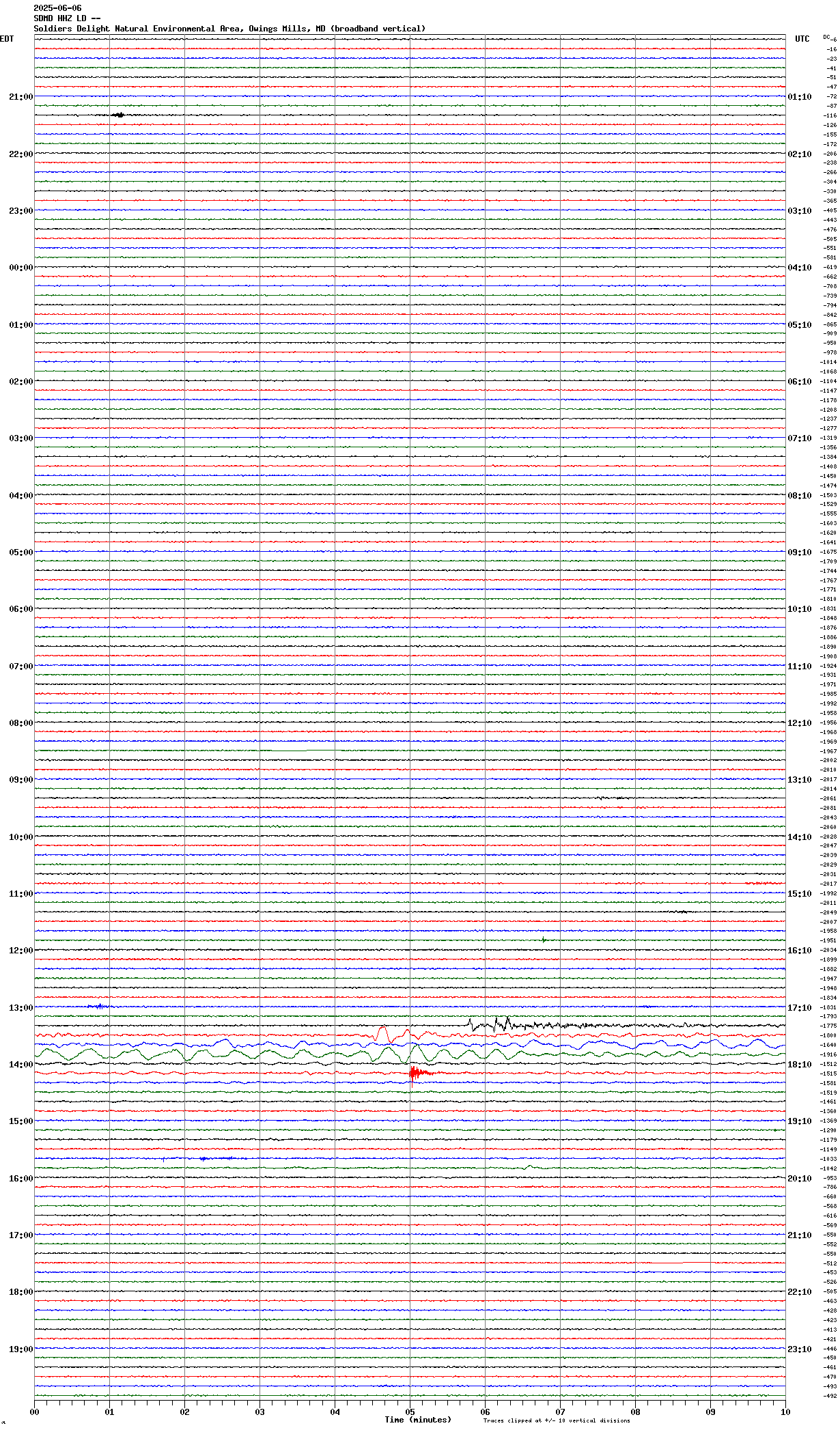Select the 19:00 EDT time label
The width and height of the screenshot is (840, 1430).
21,1349
